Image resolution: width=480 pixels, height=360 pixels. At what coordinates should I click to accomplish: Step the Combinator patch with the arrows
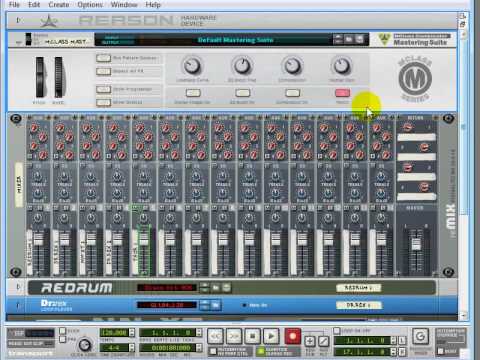tap(338, 39)
